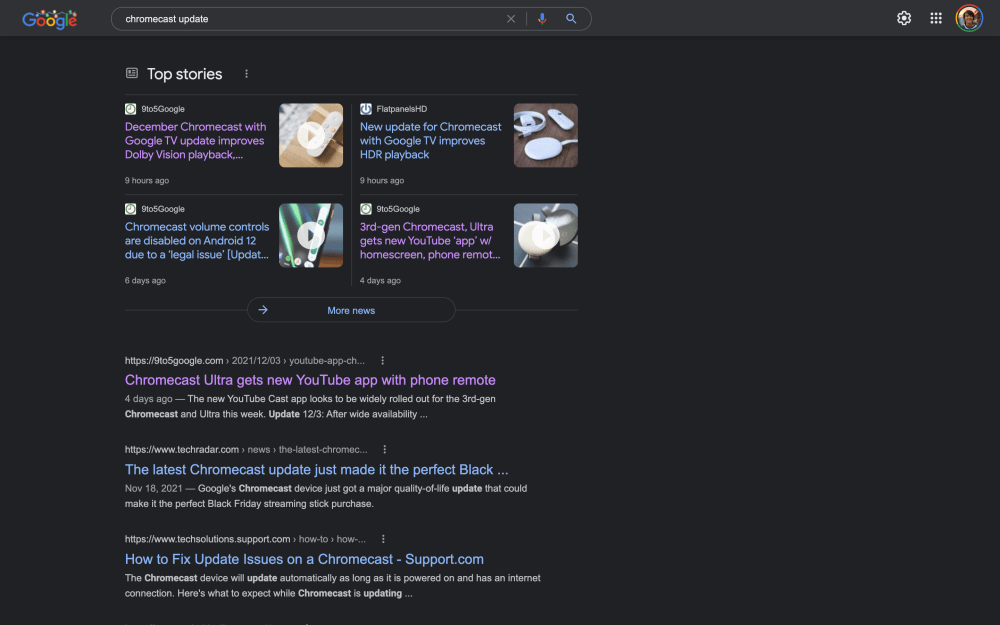Click the magnifying glass search button

[x=571, y=19]
